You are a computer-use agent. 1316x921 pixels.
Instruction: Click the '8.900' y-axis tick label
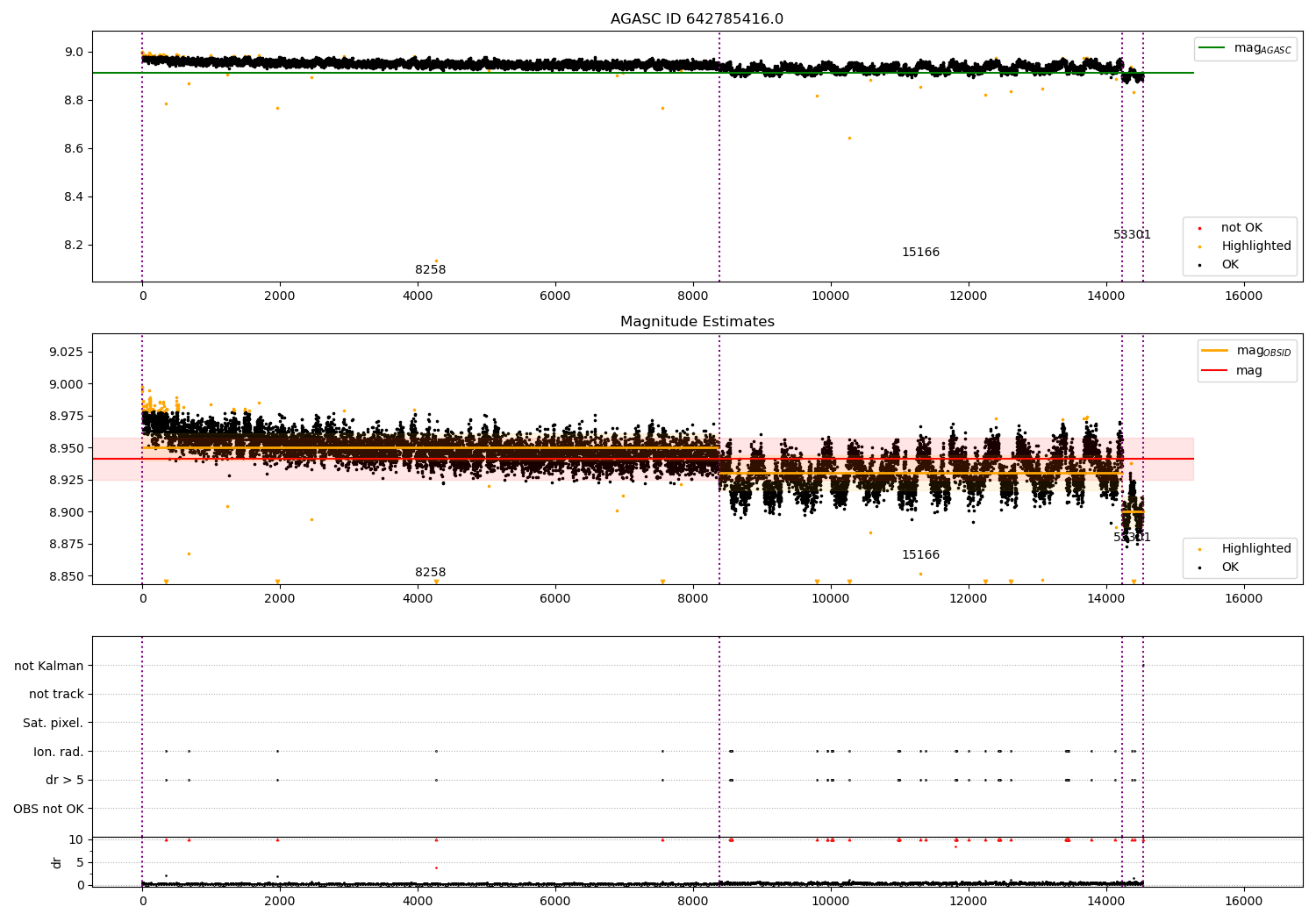[67, 512]
